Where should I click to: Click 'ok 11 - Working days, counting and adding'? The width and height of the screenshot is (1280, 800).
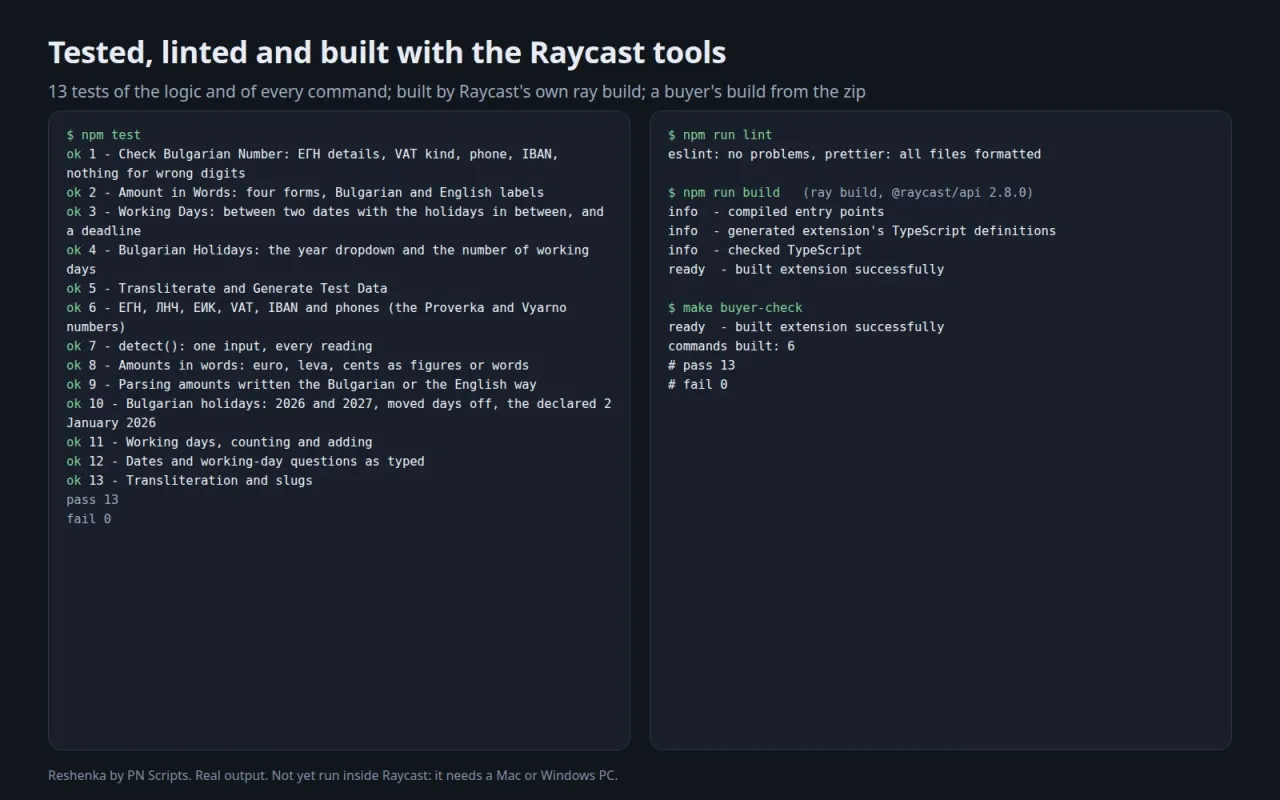(x=219, y=442)
